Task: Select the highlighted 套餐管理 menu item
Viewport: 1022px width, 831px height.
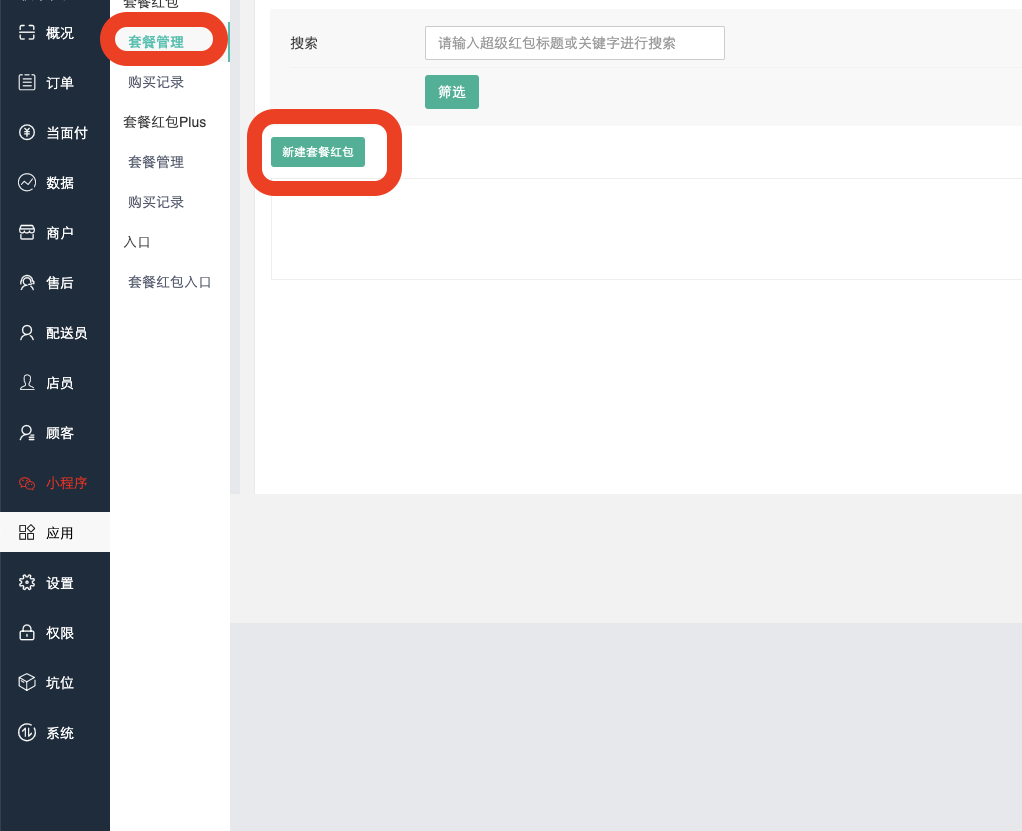Action: (156, 42)
